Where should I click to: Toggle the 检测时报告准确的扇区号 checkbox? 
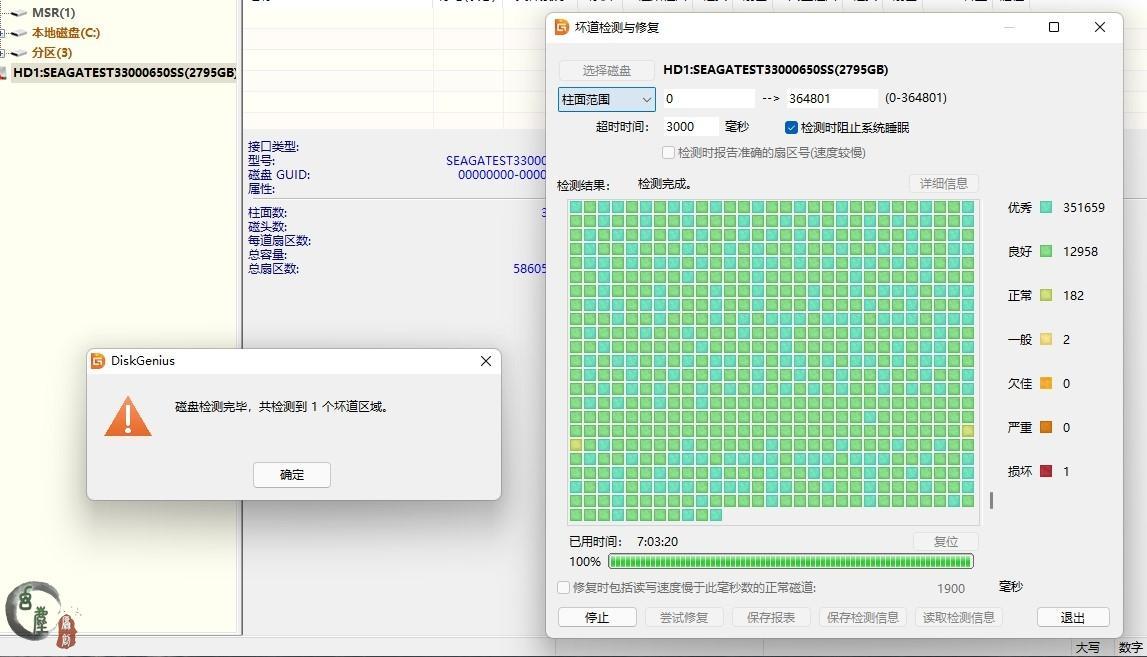pos(669,153)
